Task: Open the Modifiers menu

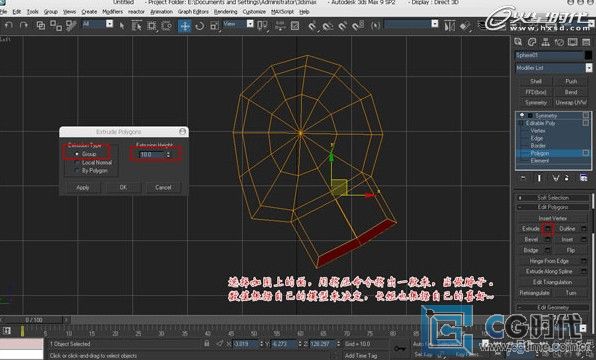Action: click(x=113, y=12)
